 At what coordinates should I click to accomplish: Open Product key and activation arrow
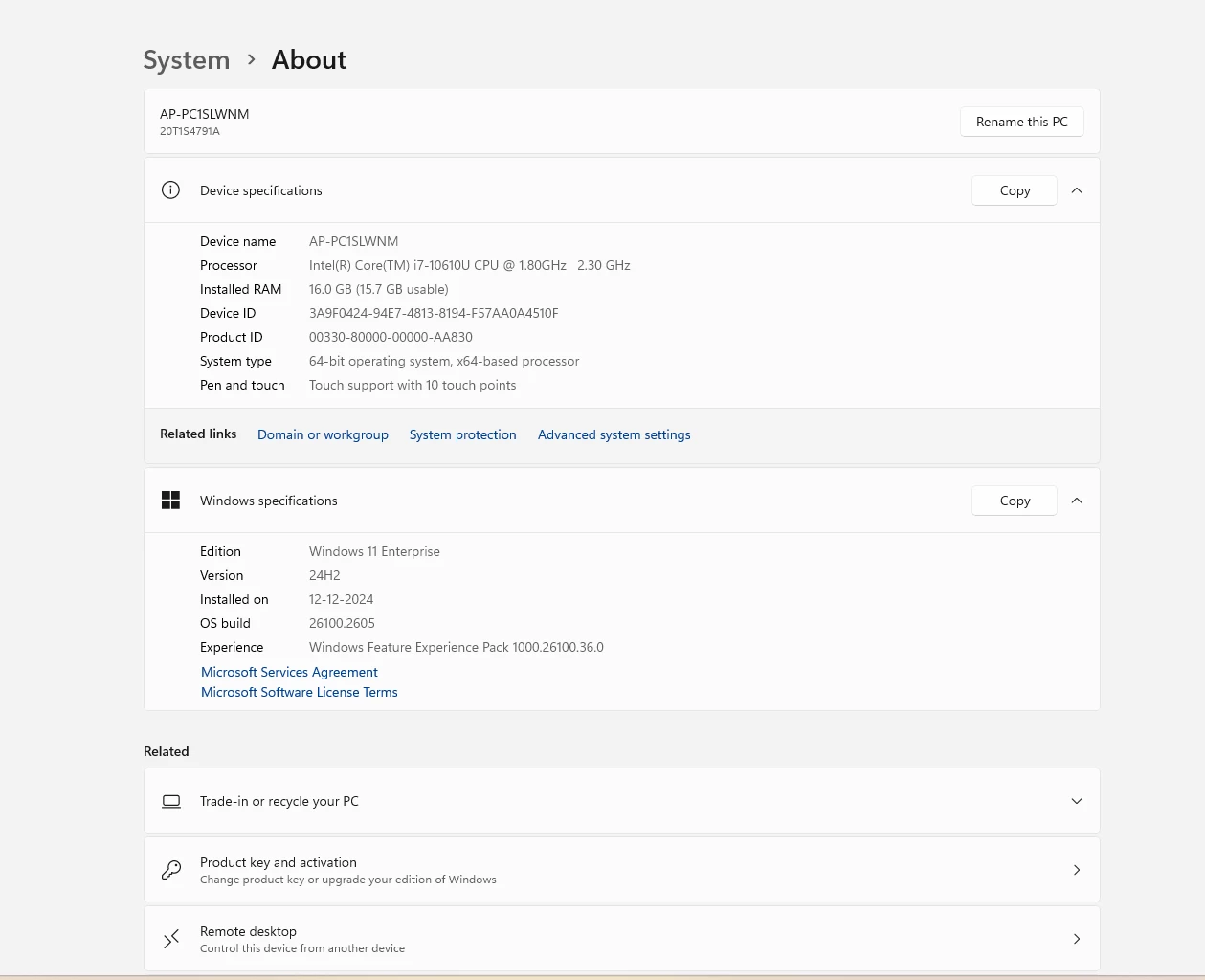click(1077, 870)
